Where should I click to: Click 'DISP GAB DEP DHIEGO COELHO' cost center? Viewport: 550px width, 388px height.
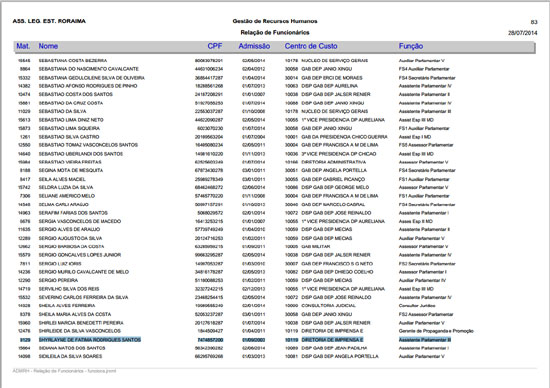337,272
